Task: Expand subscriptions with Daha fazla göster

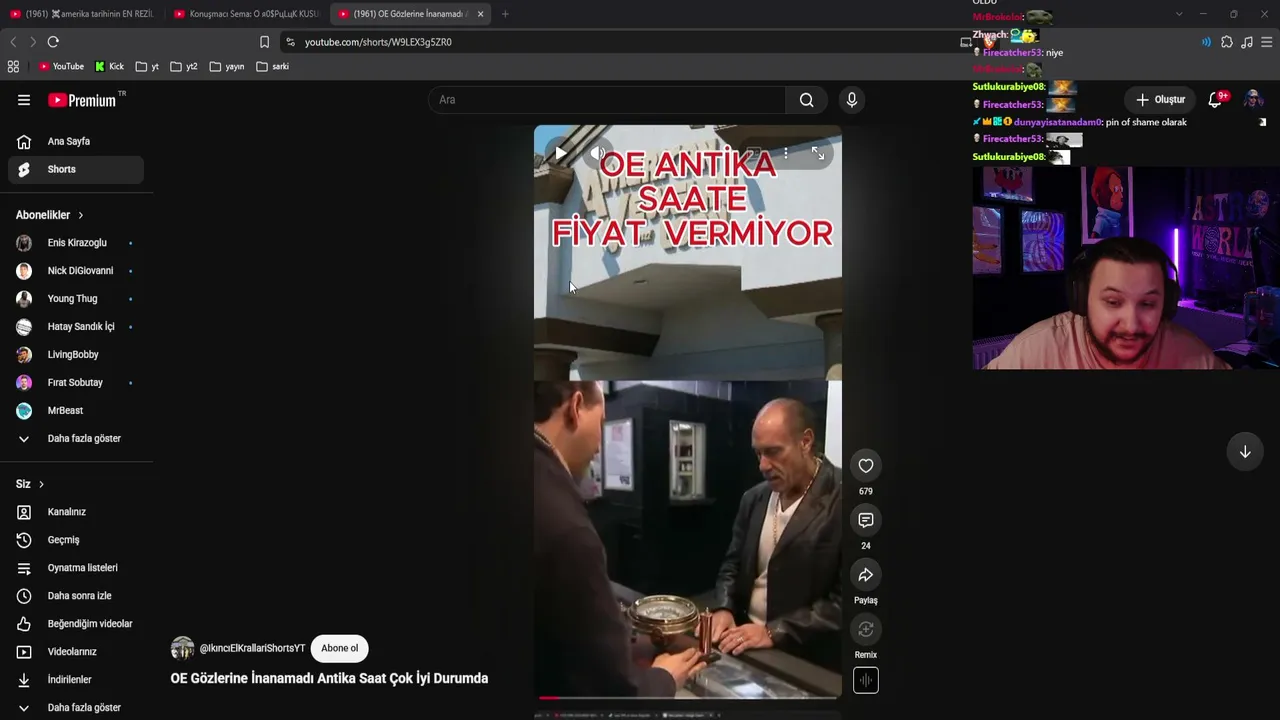Action: (x=76, y=439)
